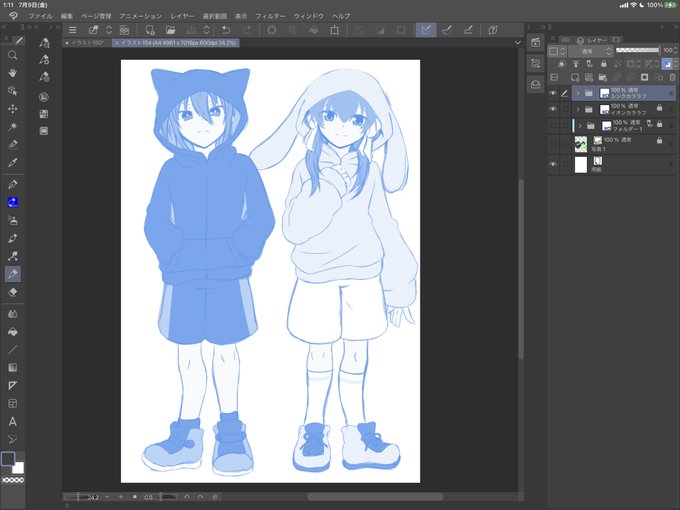The image size is (680, 510).
Task: Select the Hand move tool
Action: pyautogui.click(x=13, y=73)
